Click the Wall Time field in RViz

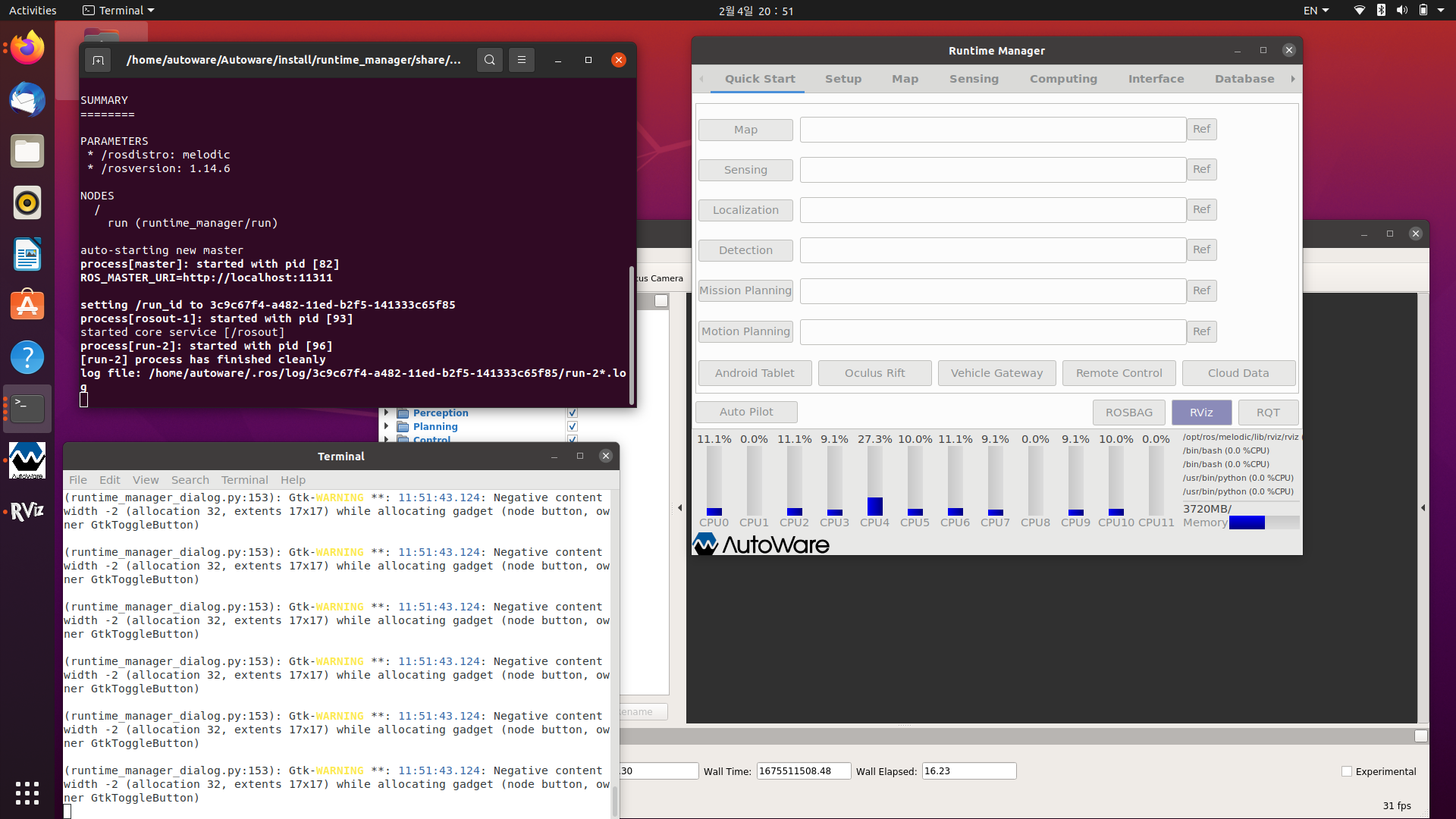tap(804, 771)
